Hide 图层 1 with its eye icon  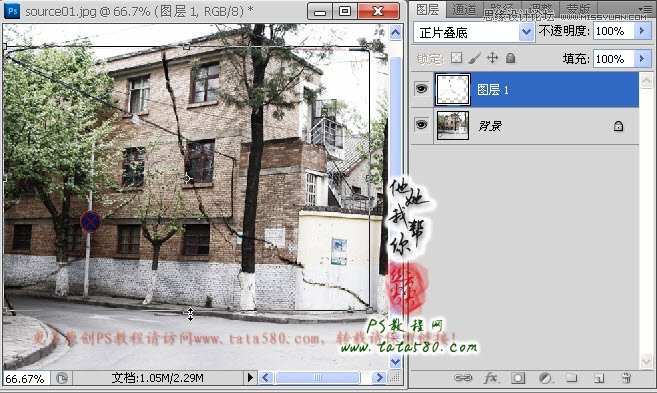point(422,89)
